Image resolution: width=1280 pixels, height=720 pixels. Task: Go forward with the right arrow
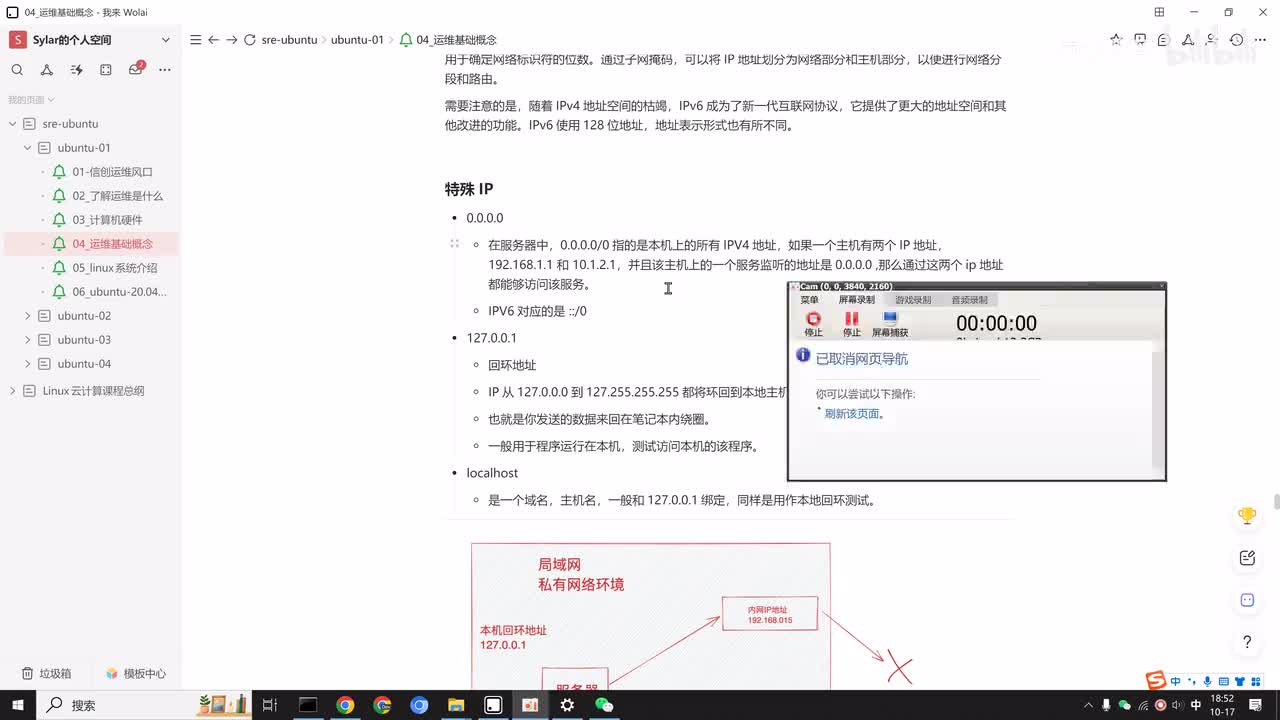coord(232,40)
